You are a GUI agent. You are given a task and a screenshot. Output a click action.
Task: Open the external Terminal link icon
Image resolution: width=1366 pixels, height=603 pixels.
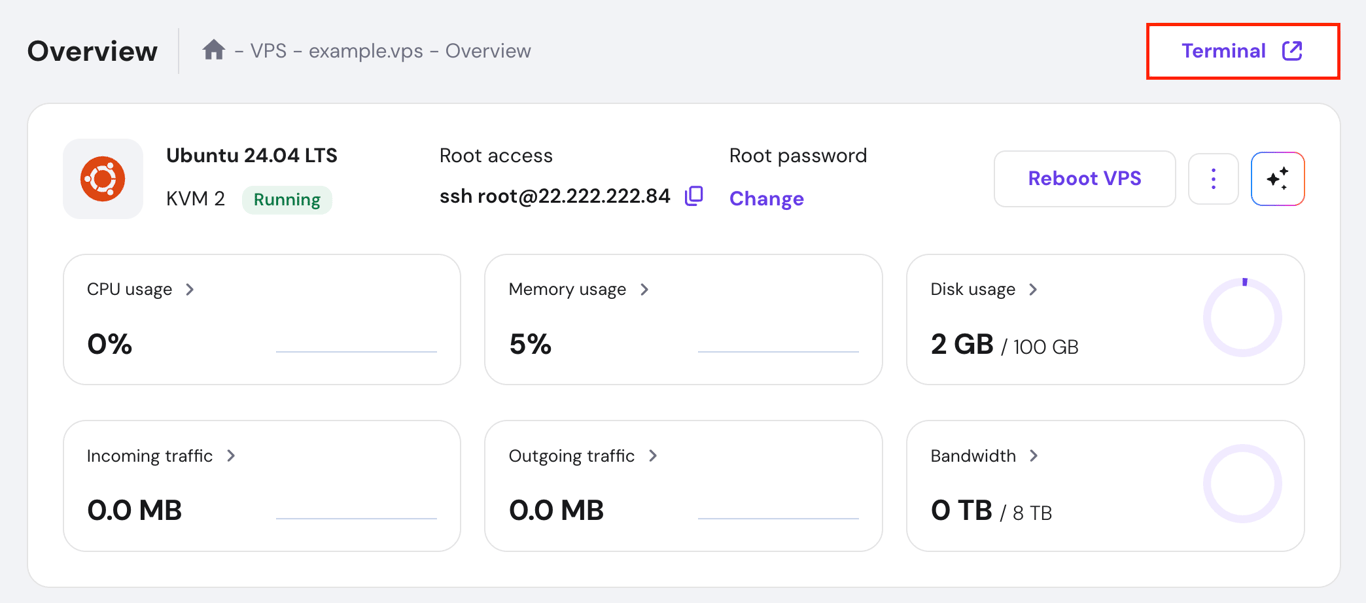[x=1294, y=50]
